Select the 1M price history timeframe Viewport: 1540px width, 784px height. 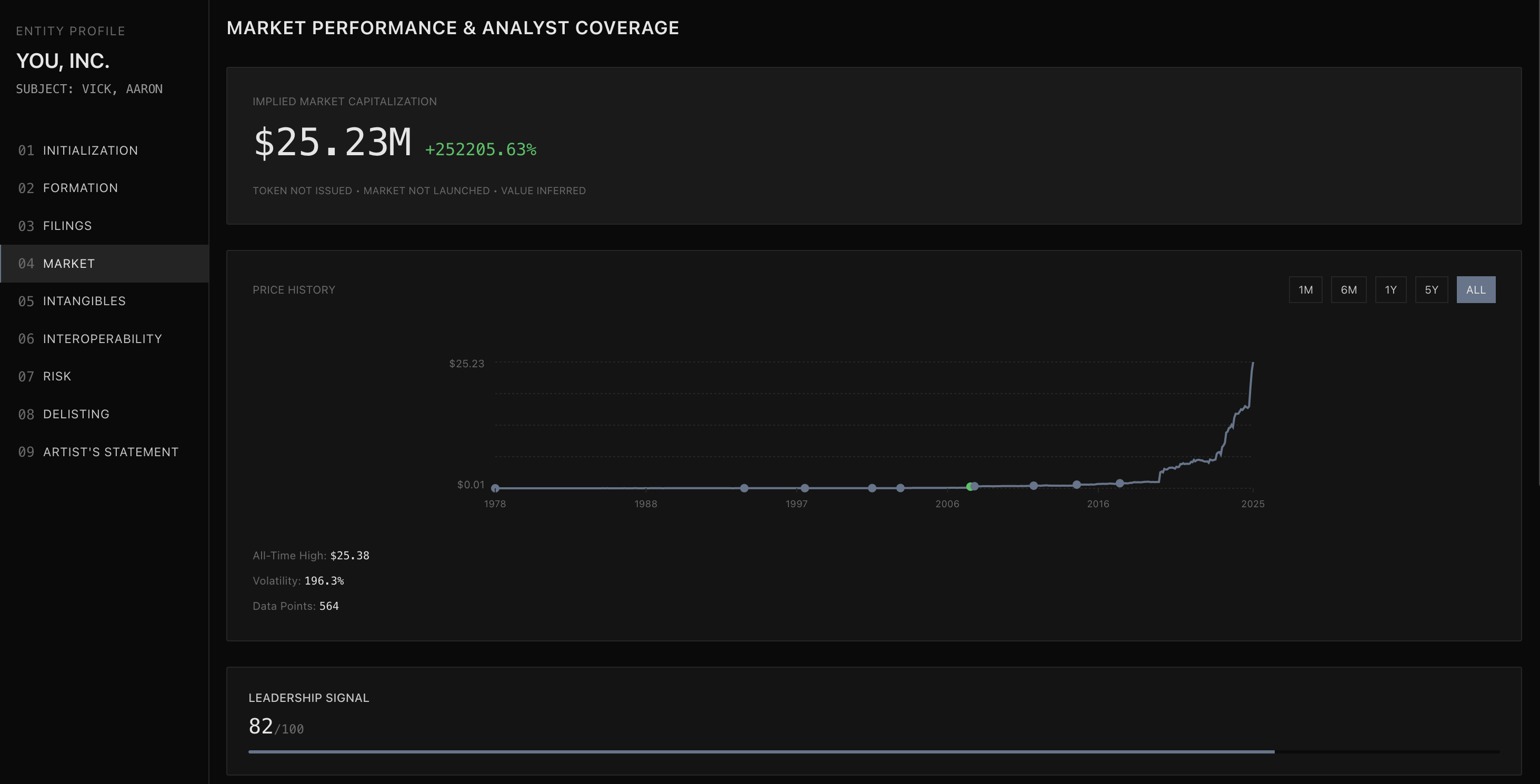(x=1305, y=289)
